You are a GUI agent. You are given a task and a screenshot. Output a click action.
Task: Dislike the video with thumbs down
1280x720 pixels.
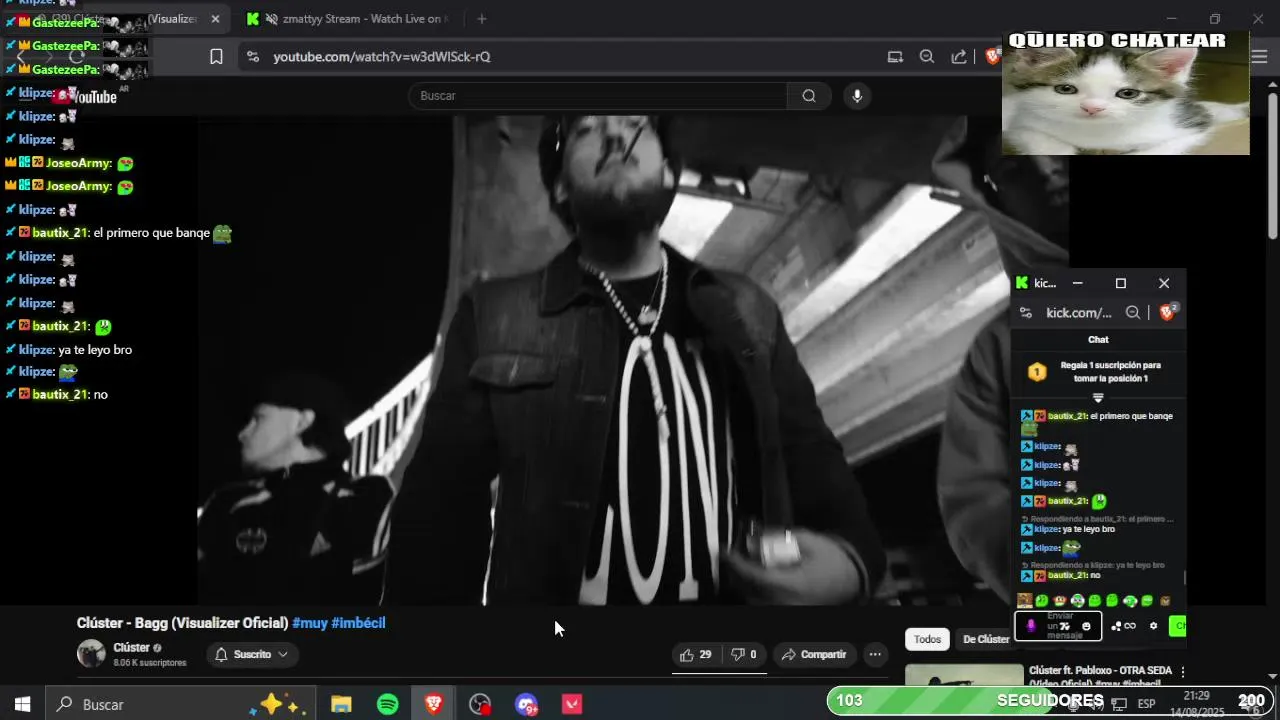(743, 655)
